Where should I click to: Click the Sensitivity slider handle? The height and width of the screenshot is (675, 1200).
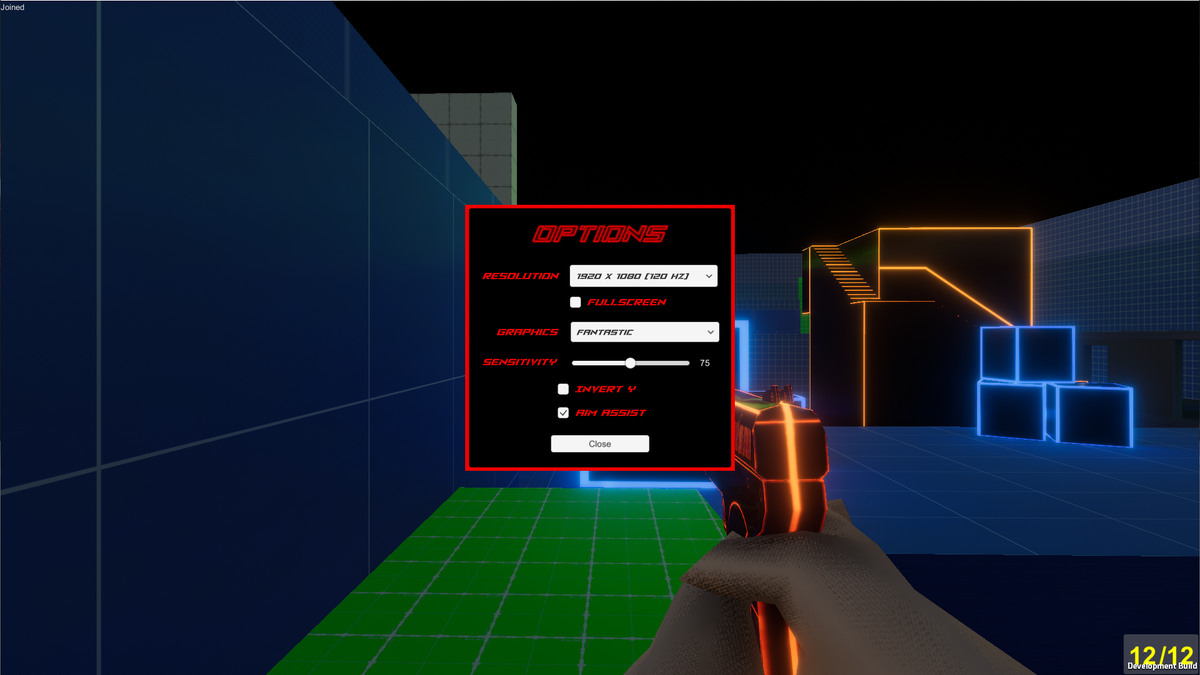click(x=630, y=363)
